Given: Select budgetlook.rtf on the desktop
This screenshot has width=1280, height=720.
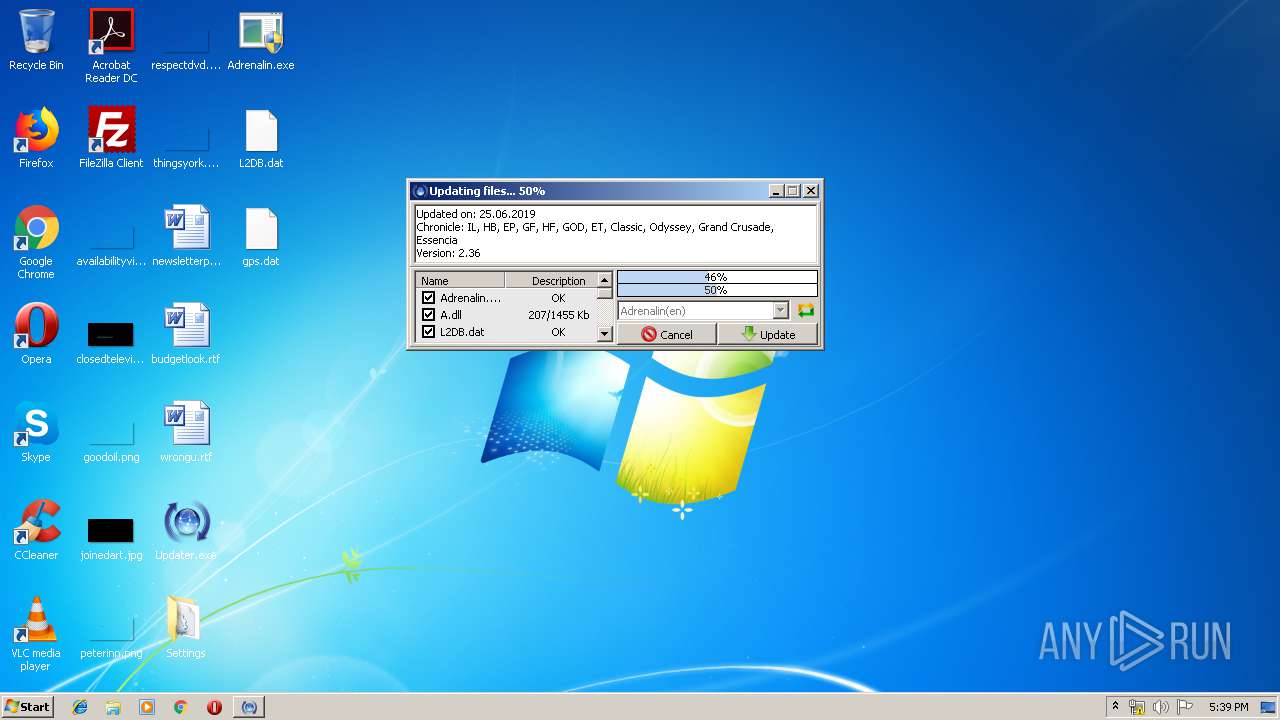Looking at the screenshot, I should (186, 335).
